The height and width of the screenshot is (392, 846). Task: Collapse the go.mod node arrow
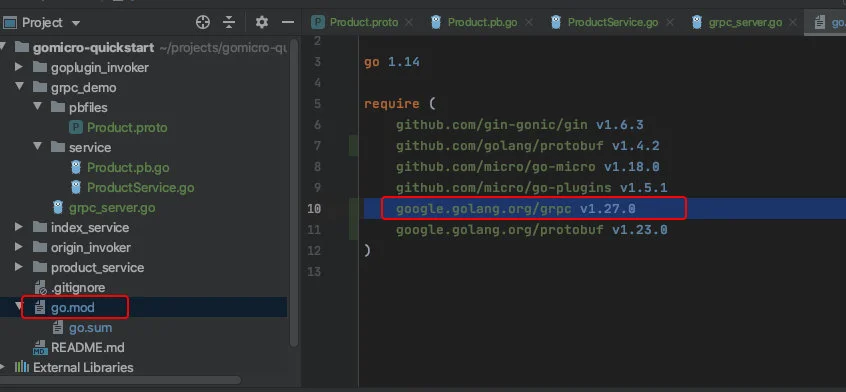[20, 307]
